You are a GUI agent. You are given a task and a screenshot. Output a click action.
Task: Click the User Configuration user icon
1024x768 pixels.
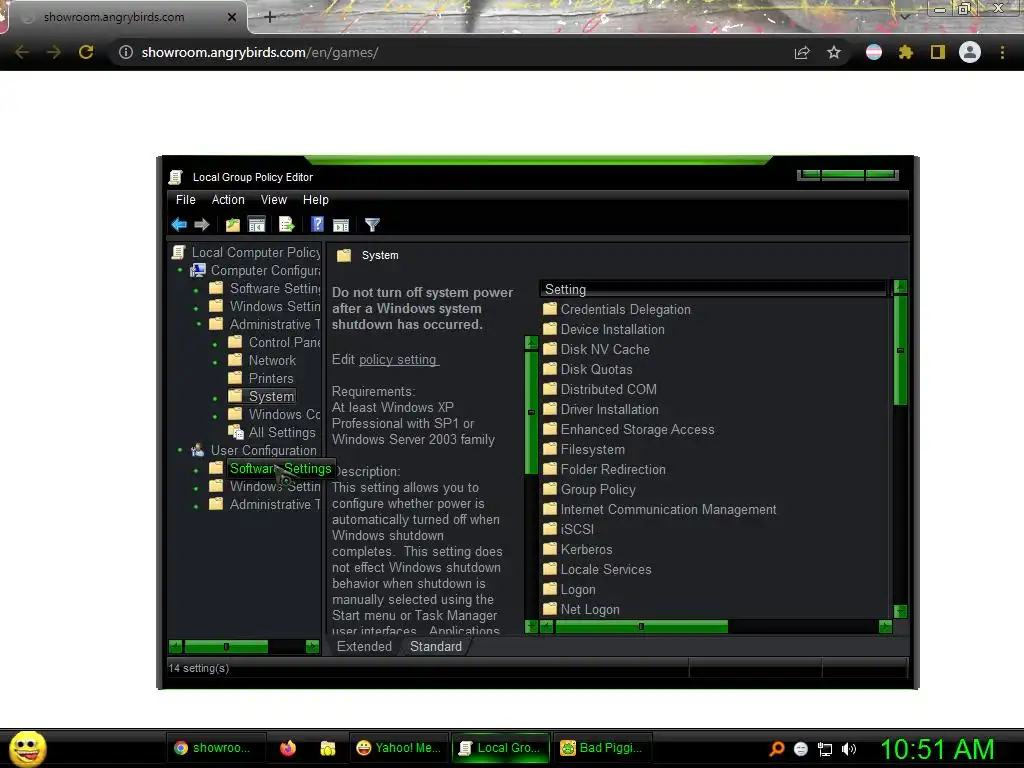(197, 450)
